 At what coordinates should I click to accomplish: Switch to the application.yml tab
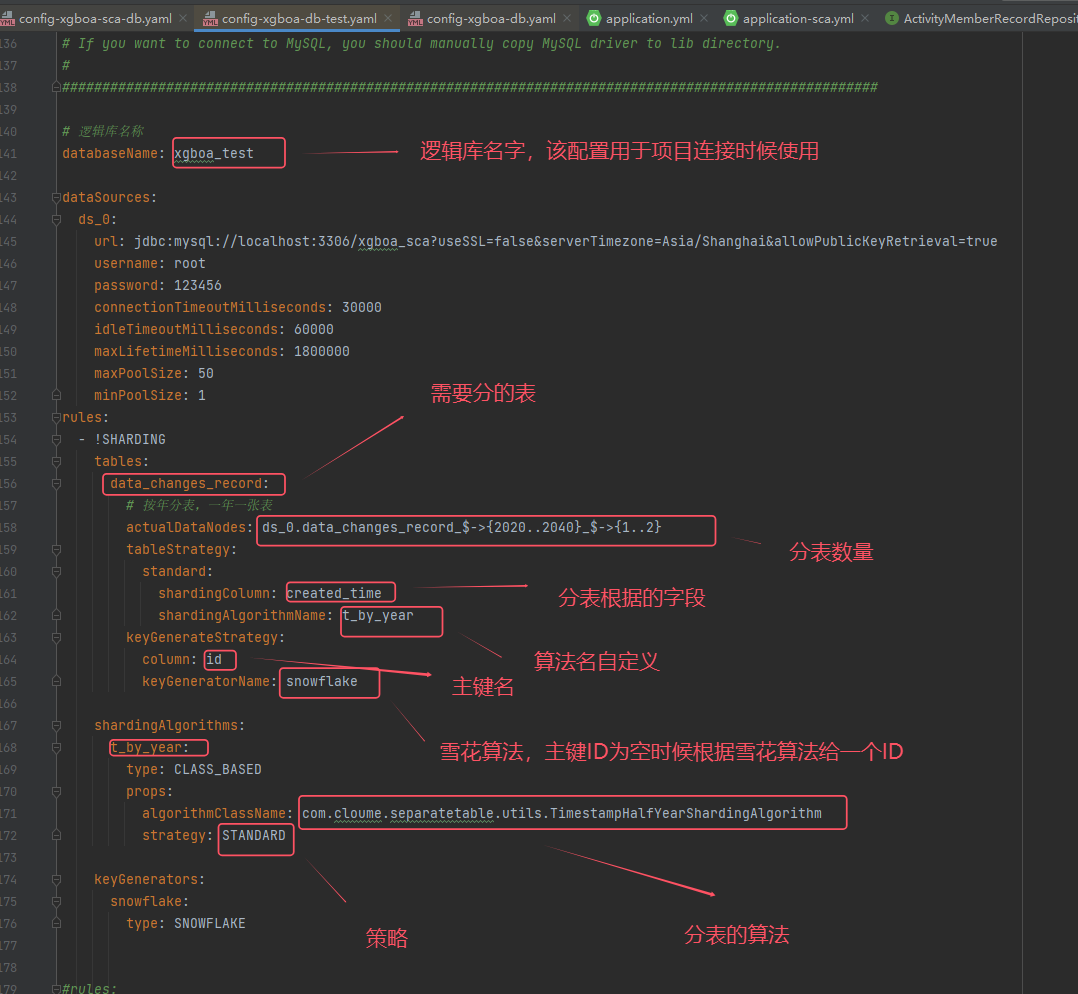[x=649, y=19]
